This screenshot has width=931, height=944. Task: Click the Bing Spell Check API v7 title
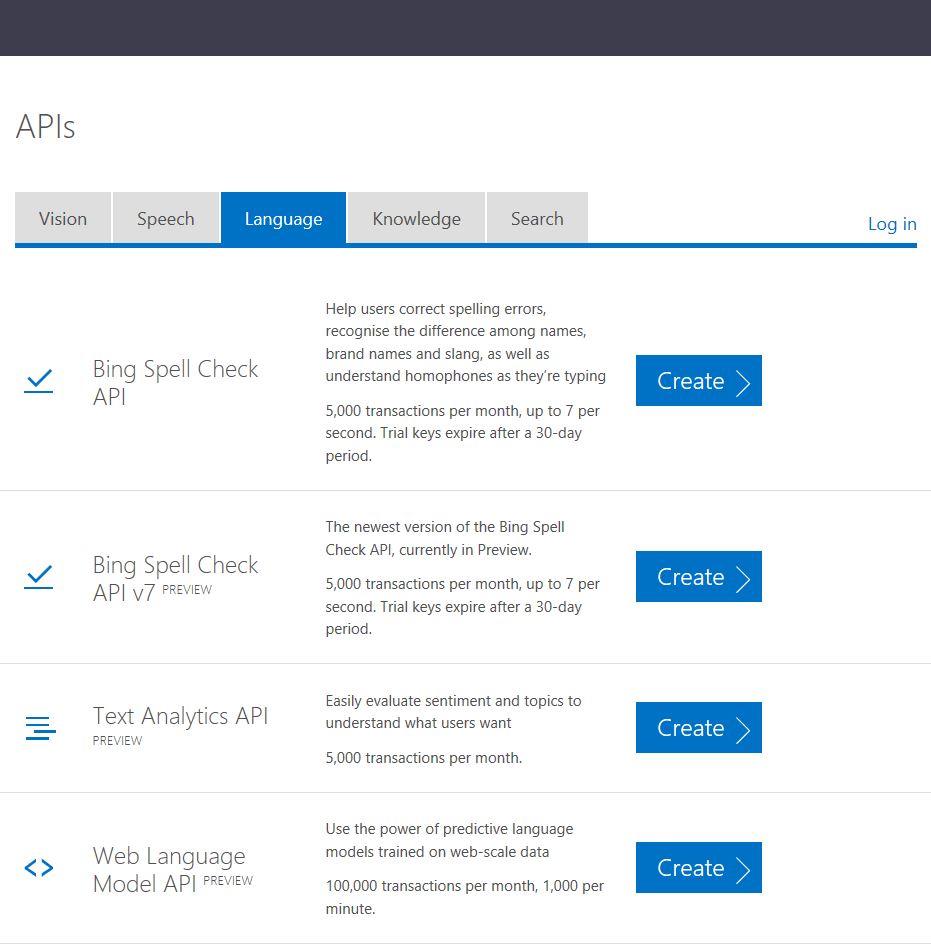click(x=175, y=579)
